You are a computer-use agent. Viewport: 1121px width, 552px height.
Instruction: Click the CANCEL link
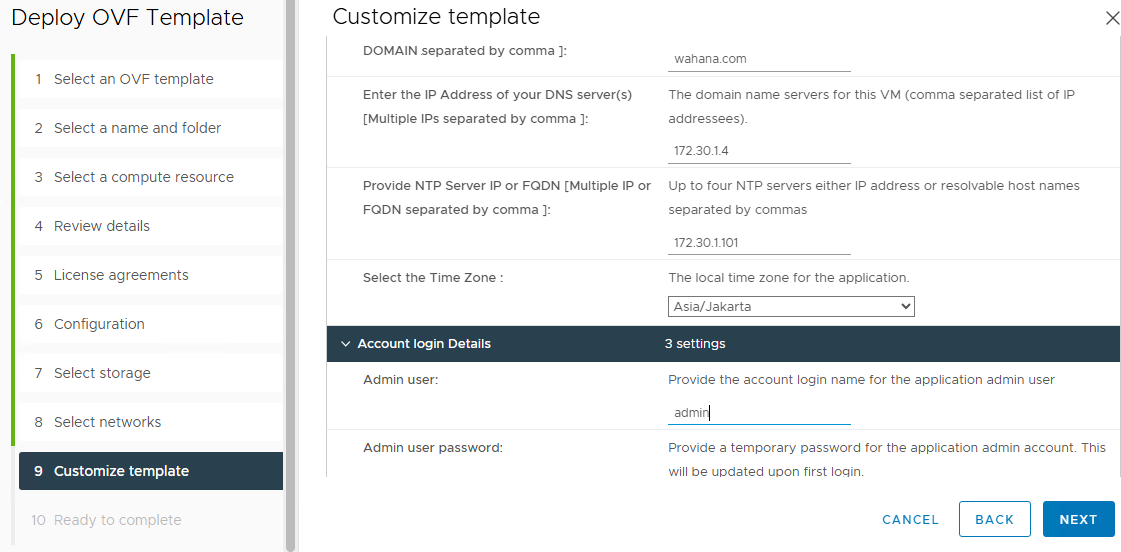tap(910, 520)
